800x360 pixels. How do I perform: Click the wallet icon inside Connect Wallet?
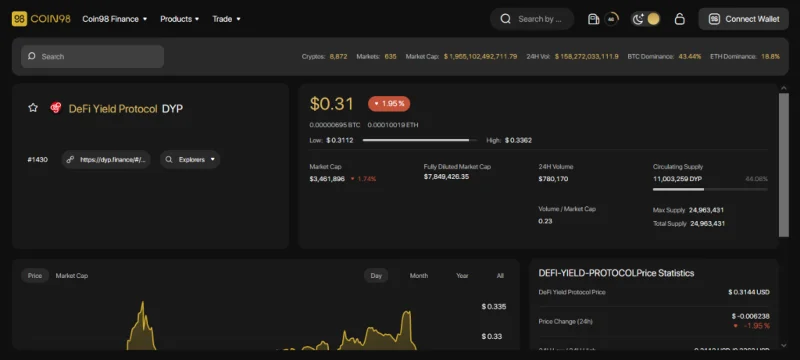[x=714, y=19]
